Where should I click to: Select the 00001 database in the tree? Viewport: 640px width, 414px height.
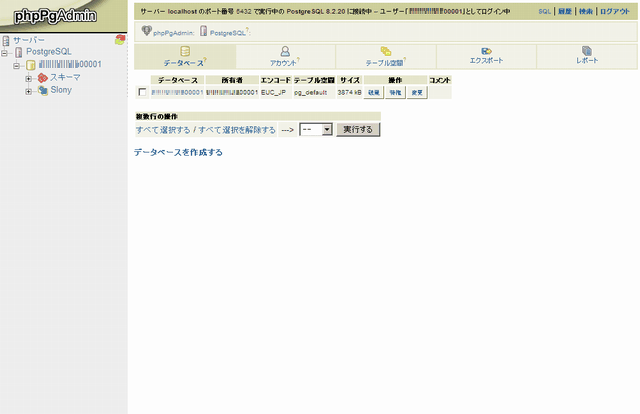click(x=70, y=64)
